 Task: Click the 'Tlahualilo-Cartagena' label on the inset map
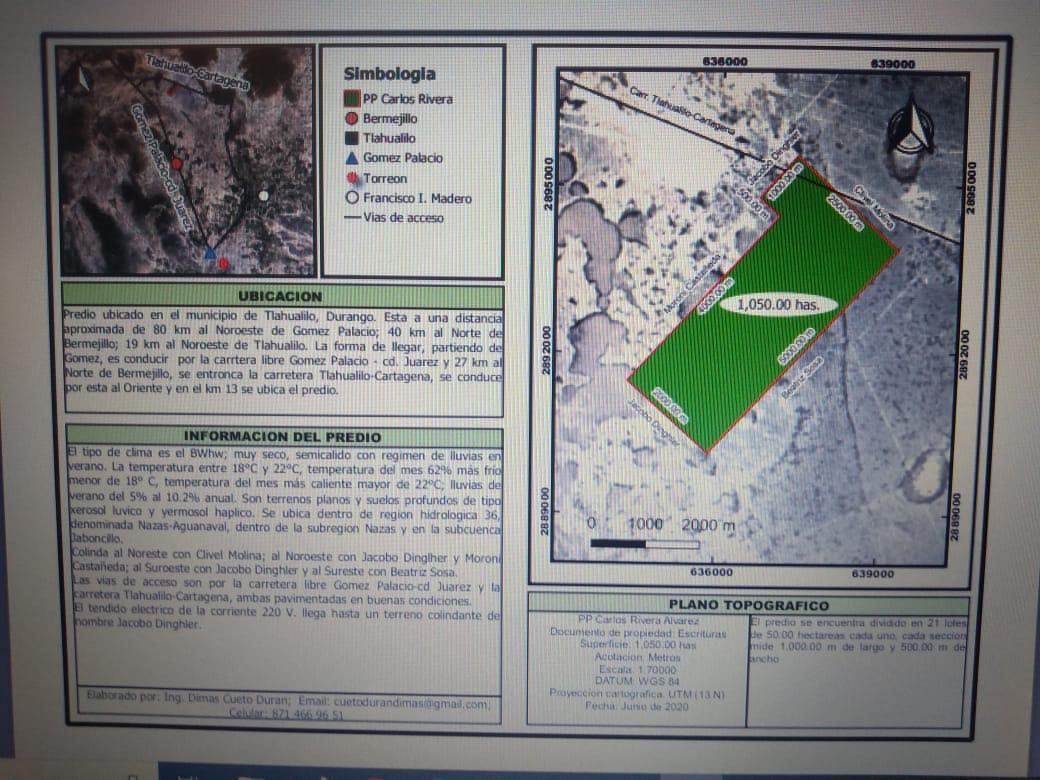click(x=197, y=72)
